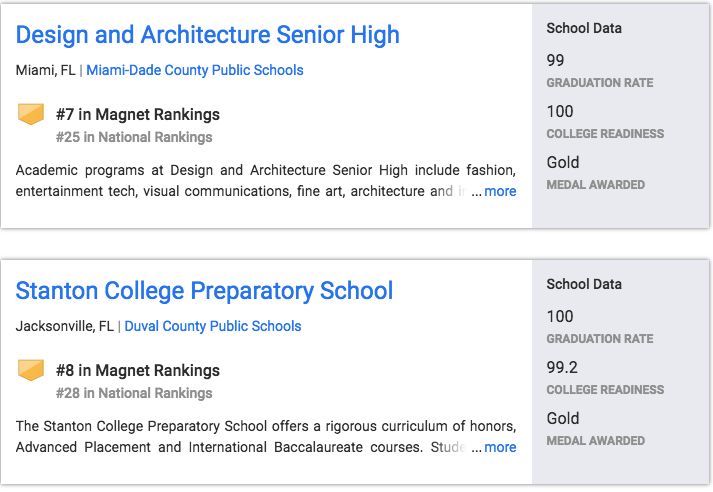Click the #8 in Magnet Rankings text

(138, 370)
